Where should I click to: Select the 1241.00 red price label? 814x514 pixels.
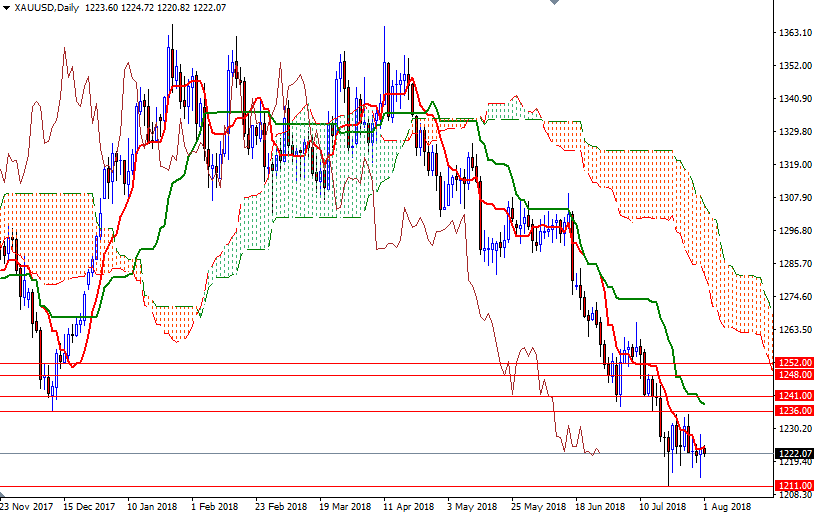tap(794, 396)
